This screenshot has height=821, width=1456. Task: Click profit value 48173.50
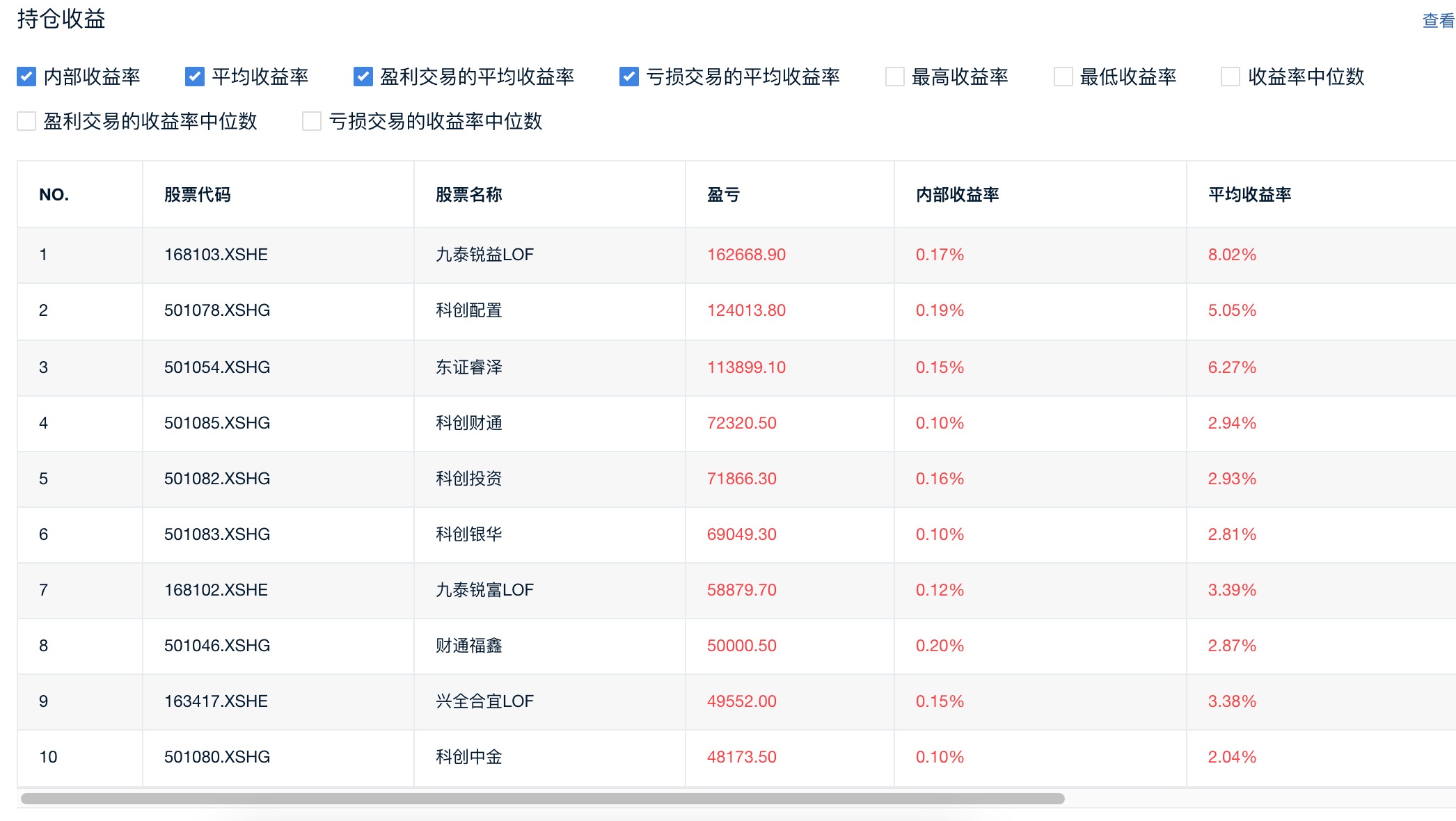point(742,757)
